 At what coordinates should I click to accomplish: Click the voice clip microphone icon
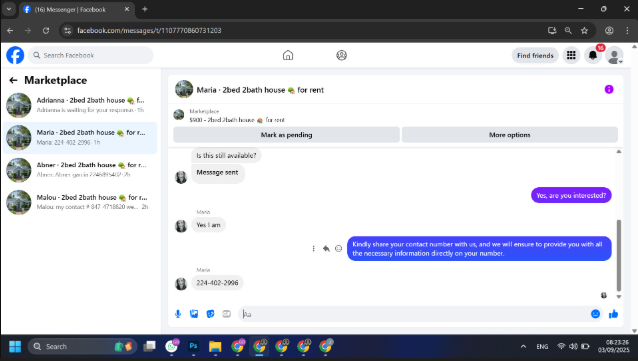(x=178, y=314)
